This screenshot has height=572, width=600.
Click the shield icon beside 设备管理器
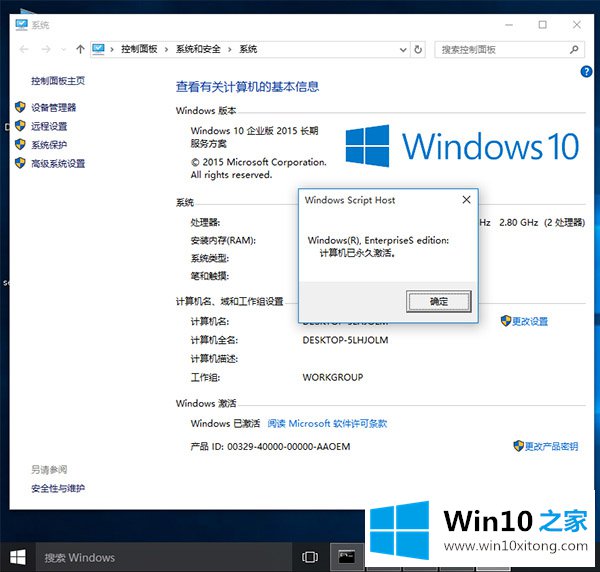[20, 107]
